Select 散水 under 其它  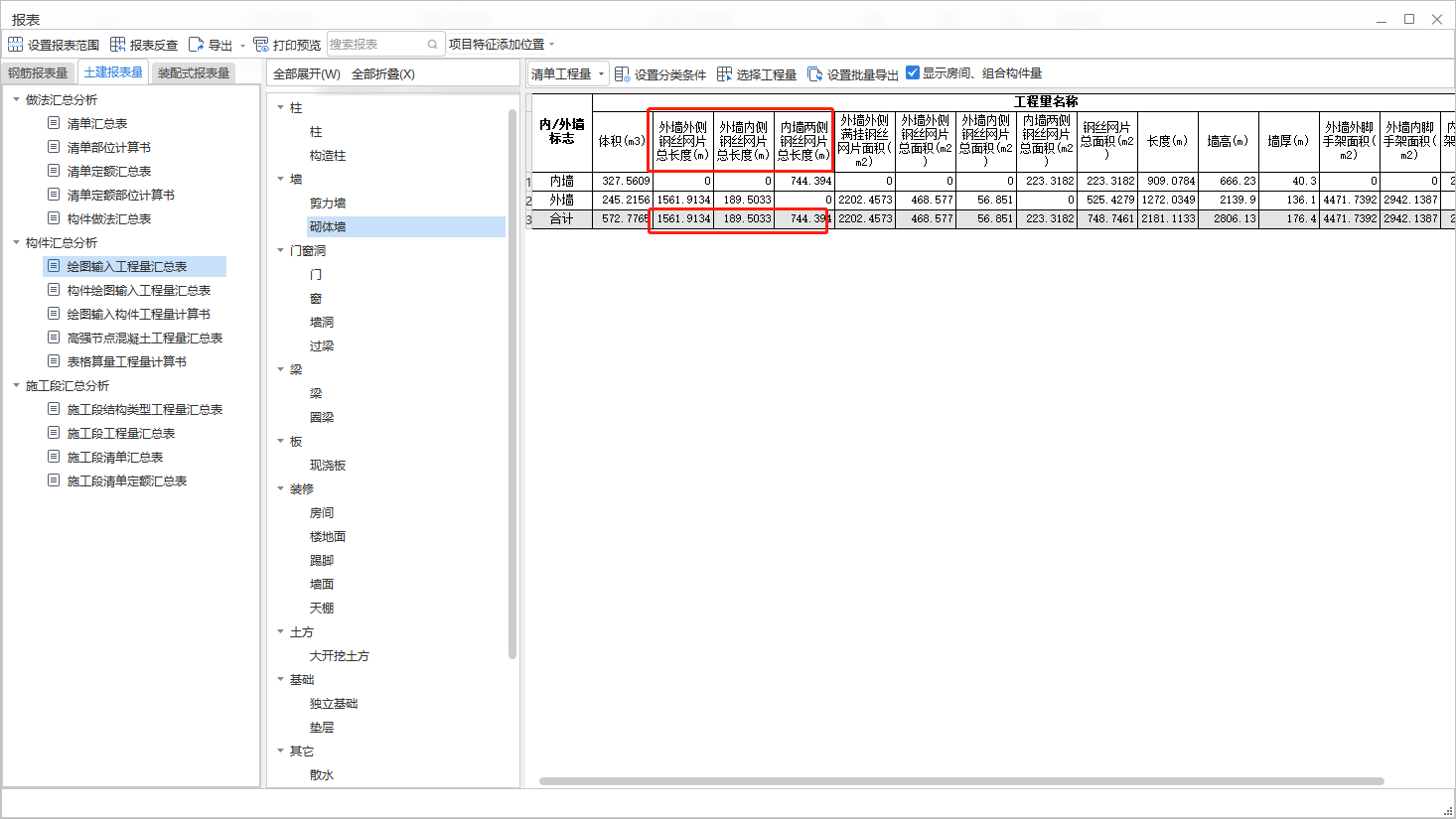coord(322,774)
